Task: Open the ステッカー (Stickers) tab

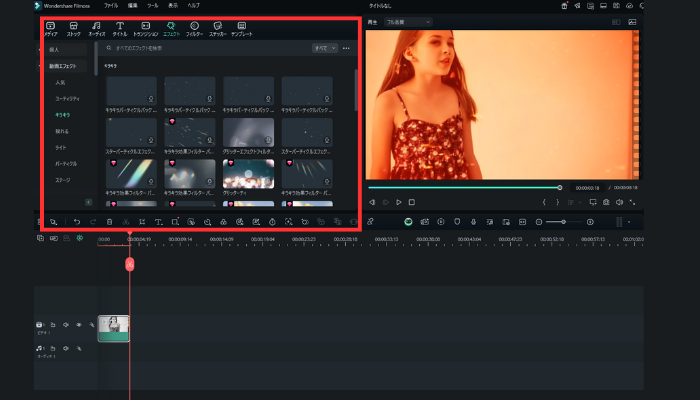Action: [217, 29]
